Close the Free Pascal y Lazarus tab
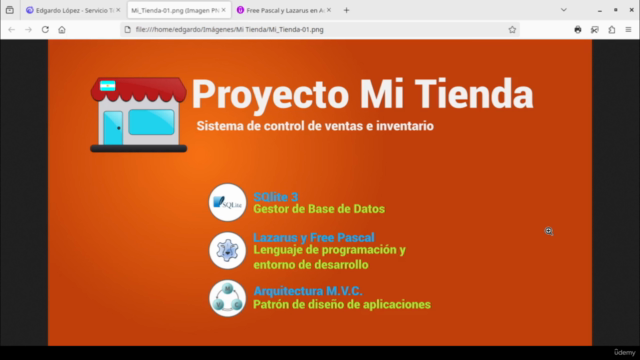The height and width of the screenshot is (360, 640). point(329,10)
